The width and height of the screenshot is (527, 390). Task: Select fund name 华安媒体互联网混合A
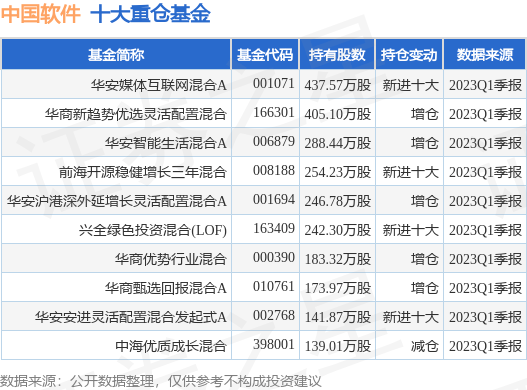tap(159, 85)
